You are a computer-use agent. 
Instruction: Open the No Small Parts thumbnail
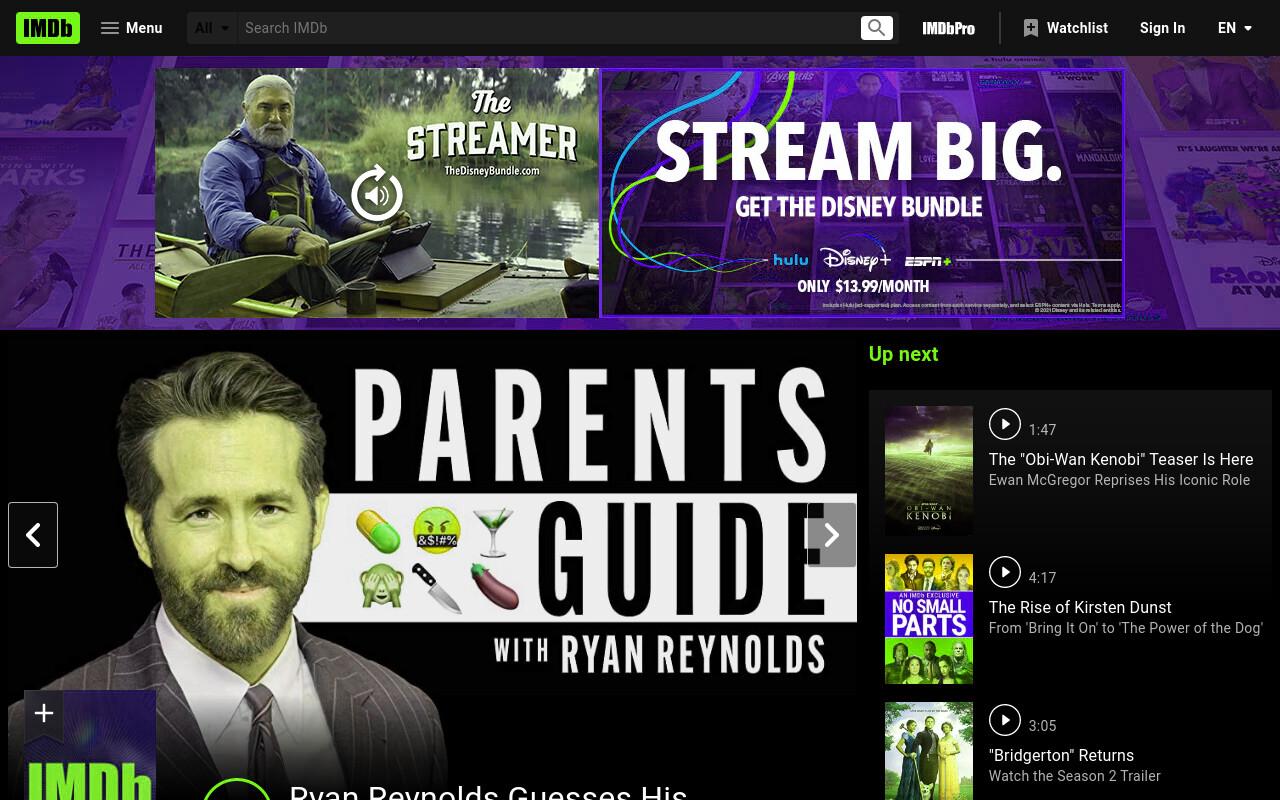point(929,619)
